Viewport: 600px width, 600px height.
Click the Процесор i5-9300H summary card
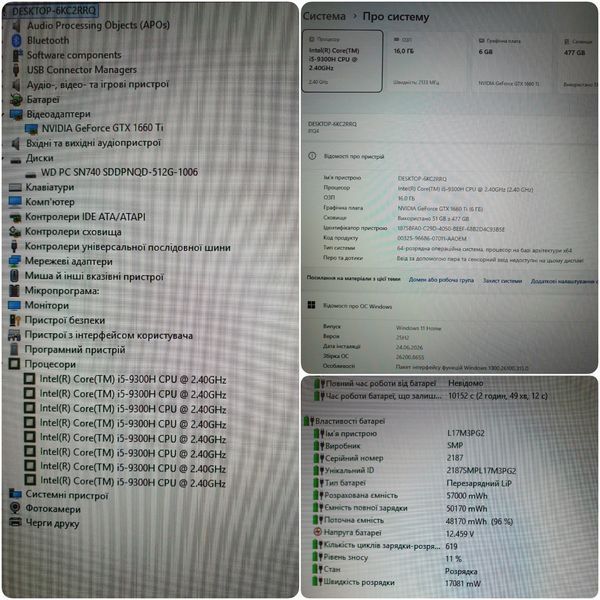pyautogui.click(x=342, y=61)
